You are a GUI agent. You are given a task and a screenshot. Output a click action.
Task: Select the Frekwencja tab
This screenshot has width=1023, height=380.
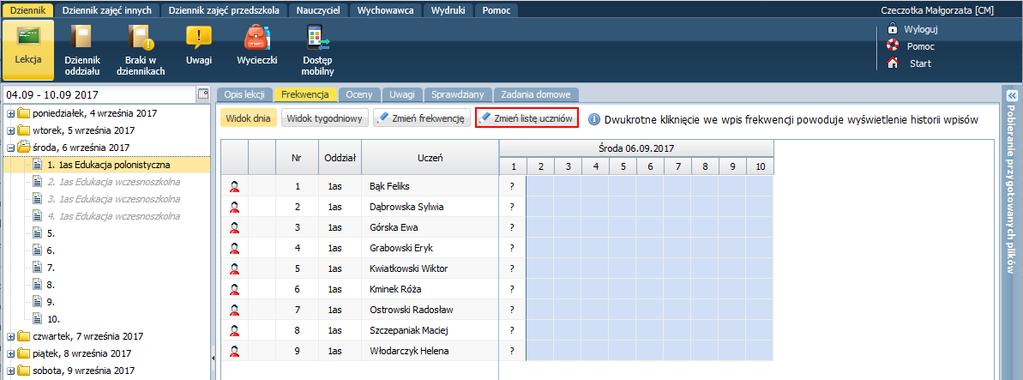point(305,95)
